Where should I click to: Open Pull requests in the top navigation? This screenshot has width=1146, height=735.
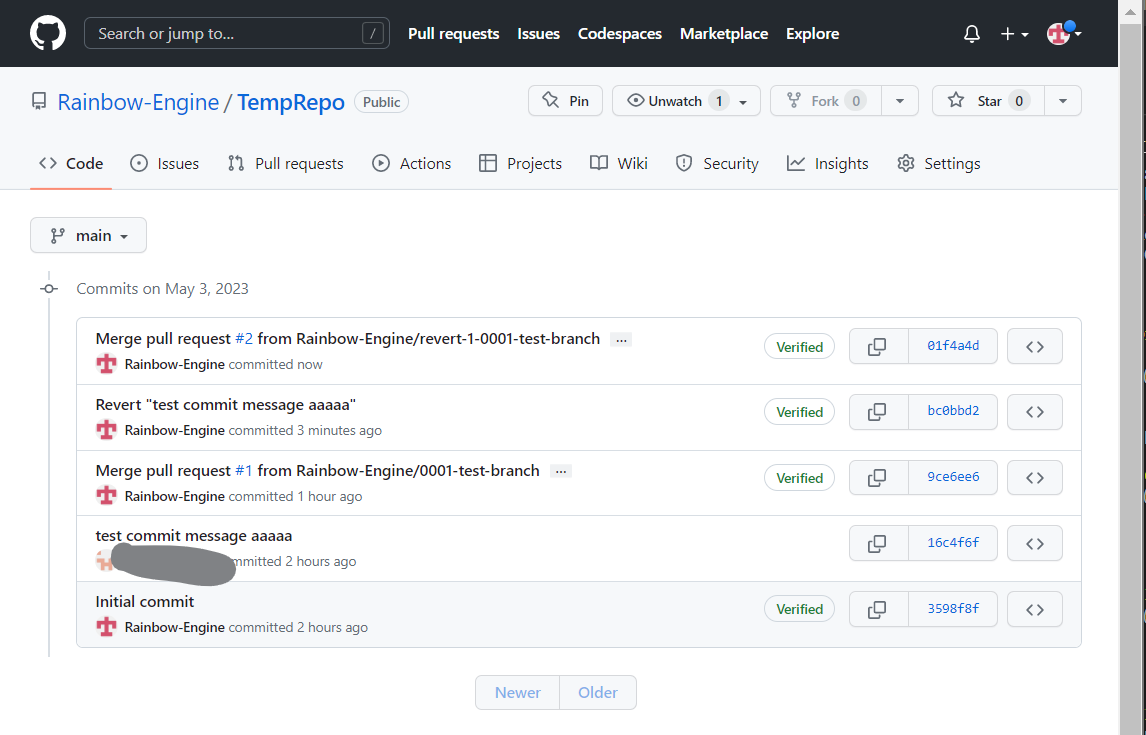[x=454, y=34]
